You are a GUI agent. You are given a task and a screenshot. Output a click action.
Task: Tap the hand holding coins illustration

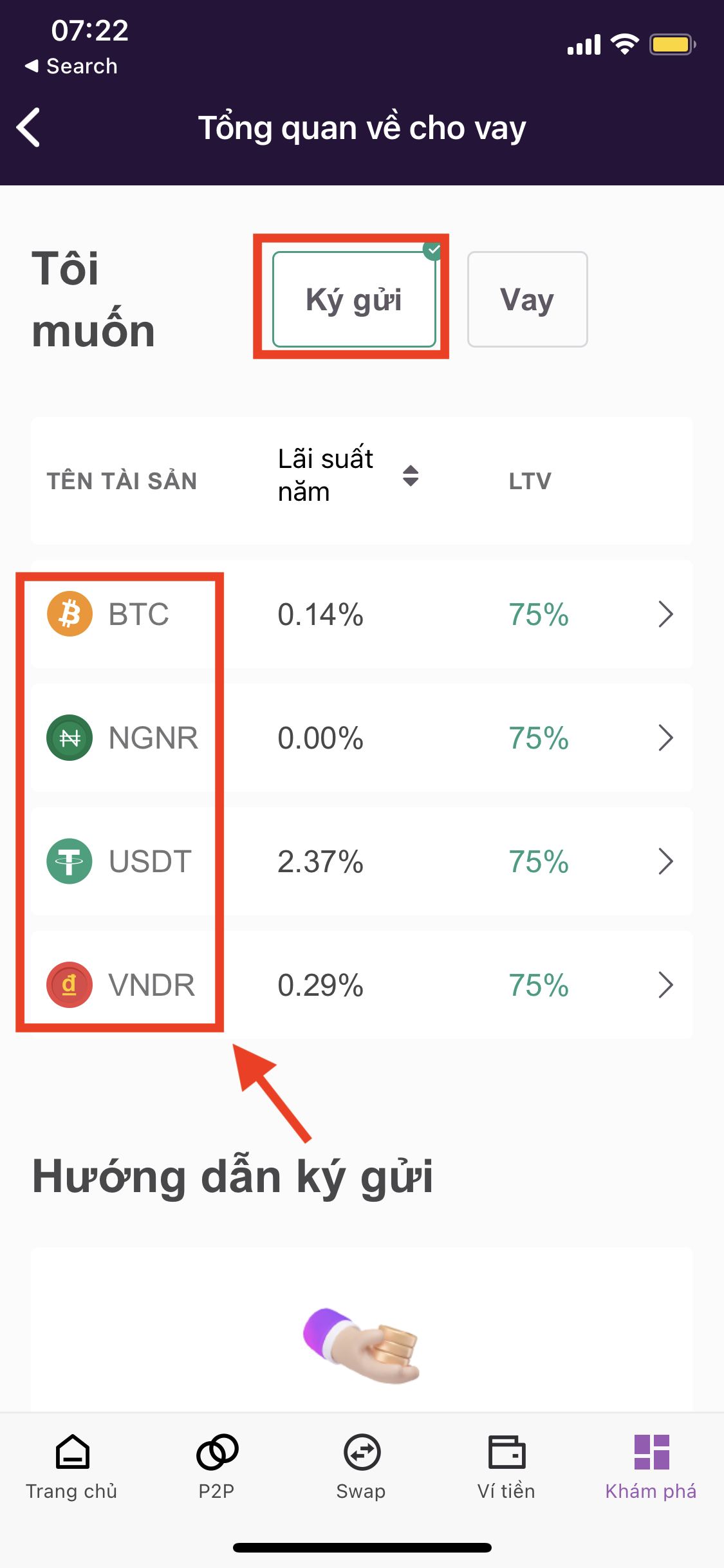coord(362,1345)
